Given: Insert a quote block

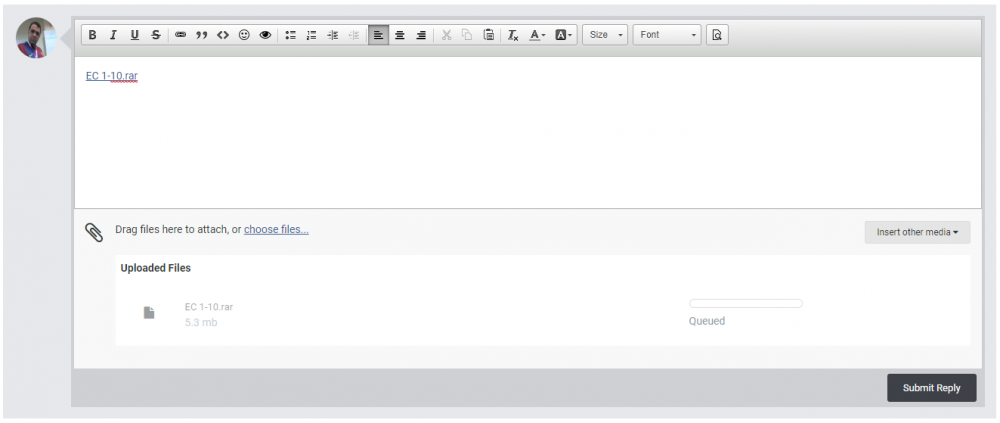Looking at the screenshot, I should [x=202, y=35].
